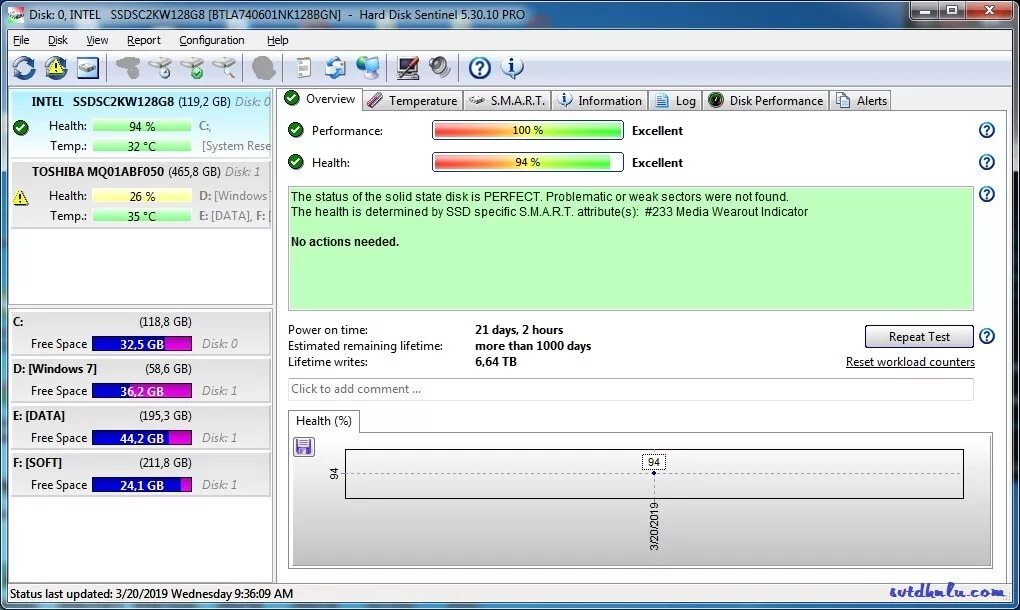Click the F: [SOFT] free space 24,1 GB bar
This screenshot has width=1020, height=610.
coord(142,484)
